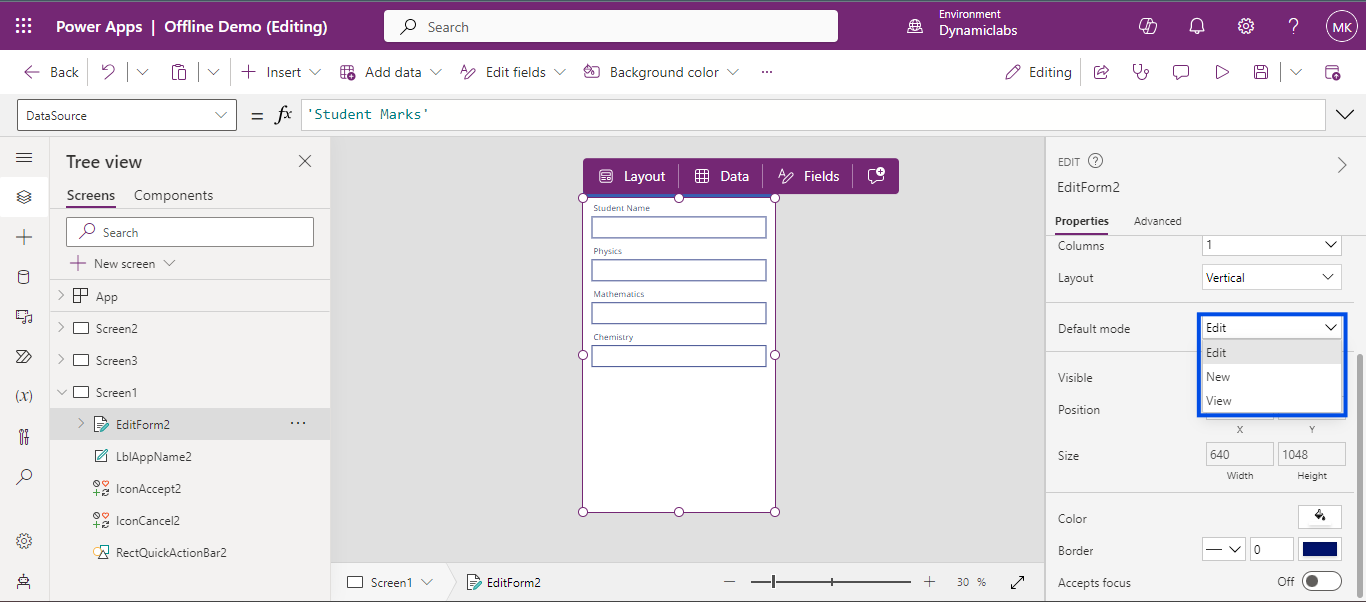
Task: Preview the app with Play icon
Action: point(1221,72)
